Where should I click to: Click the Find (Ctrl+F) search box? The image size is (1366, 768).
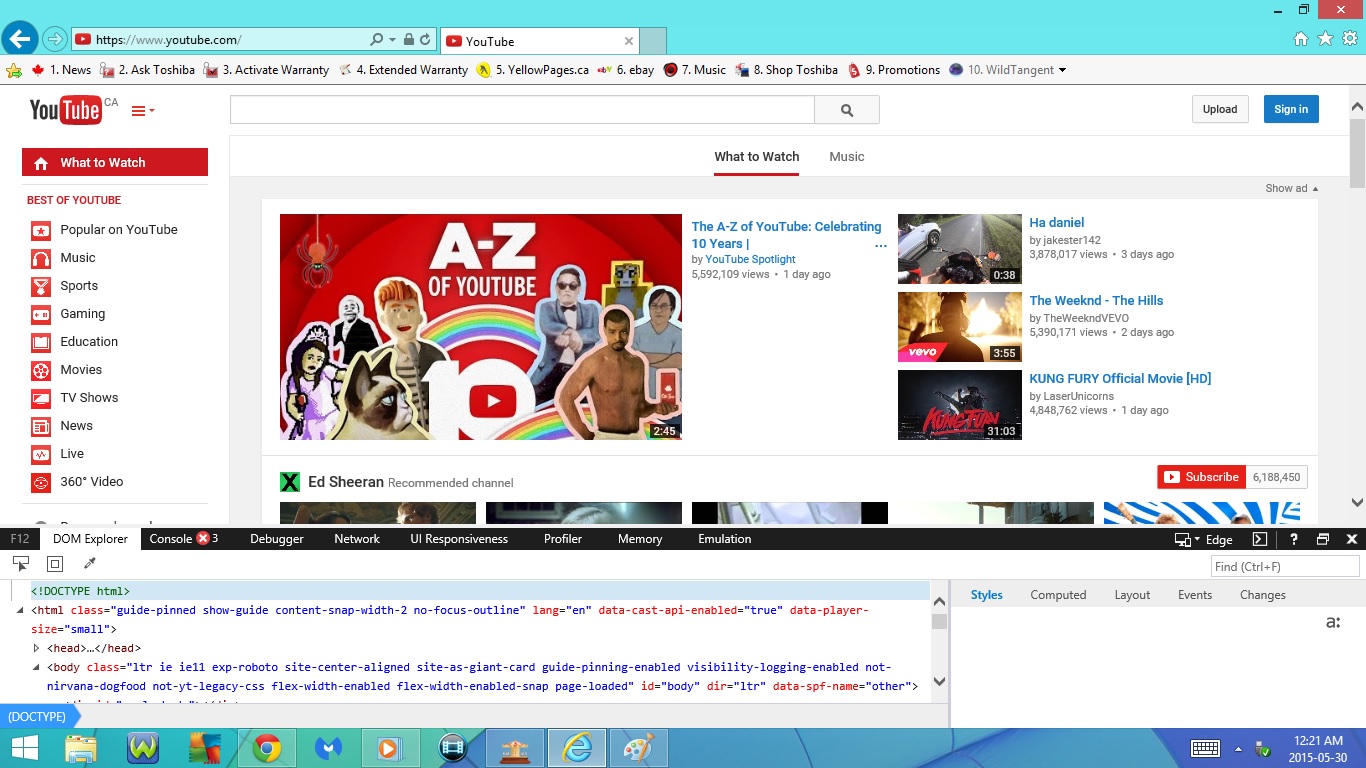(x=1285, y=567)
